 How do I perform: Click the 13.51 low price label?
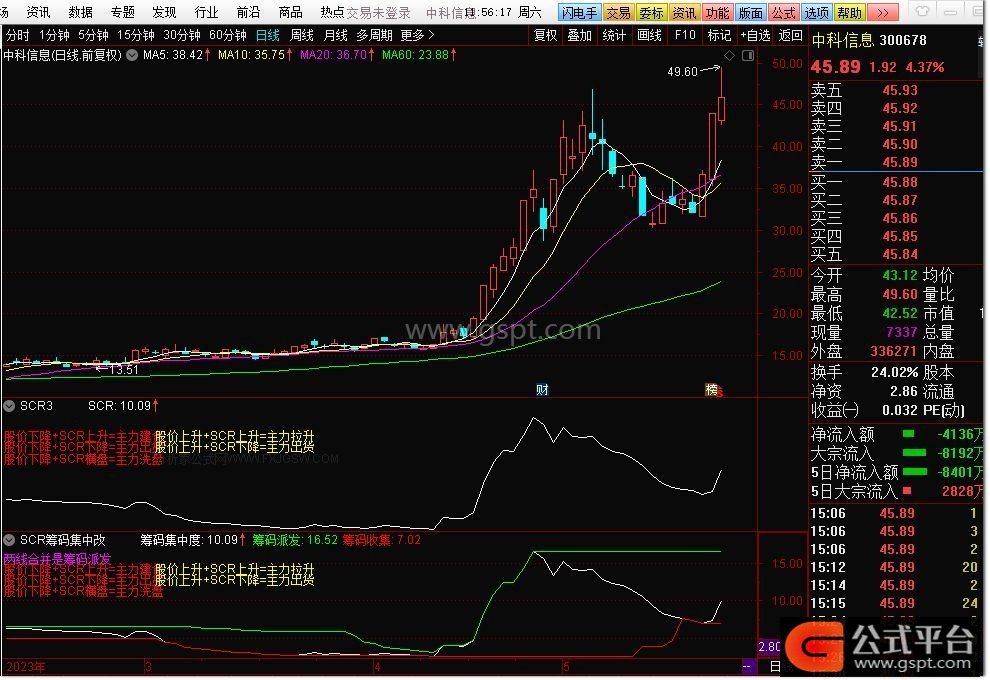tap(124, 370)
